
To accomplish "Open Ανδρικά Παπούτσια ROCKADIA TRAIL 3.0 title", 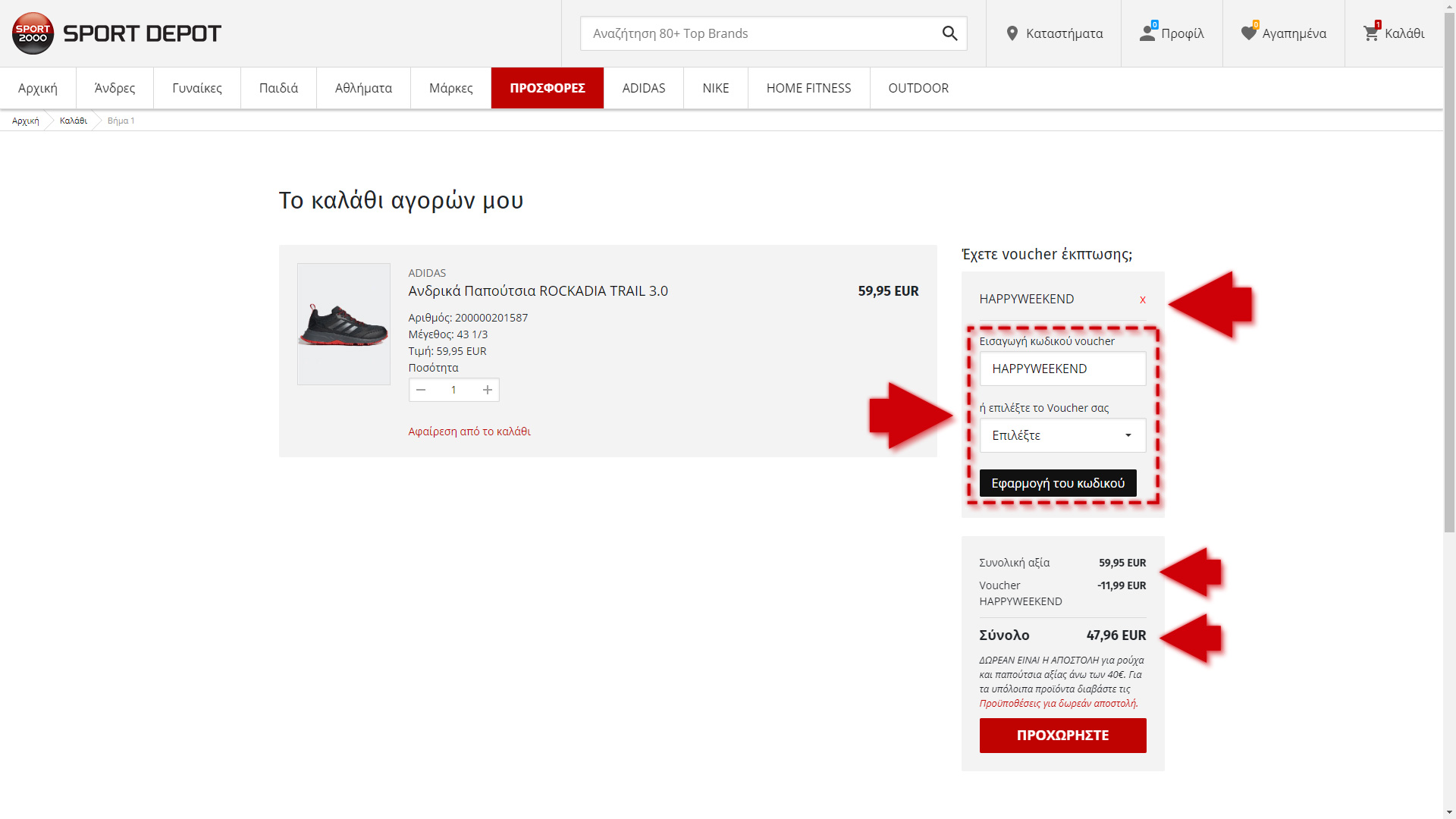I will pos(538,291).
